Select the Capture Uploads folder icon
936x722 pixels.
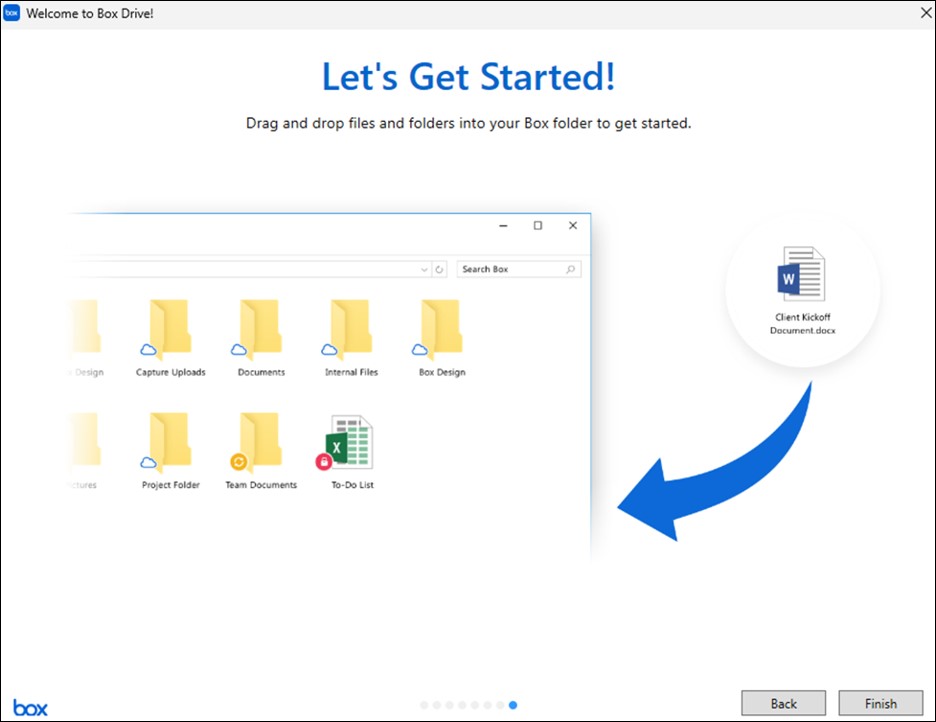click(x=170, y=329)
